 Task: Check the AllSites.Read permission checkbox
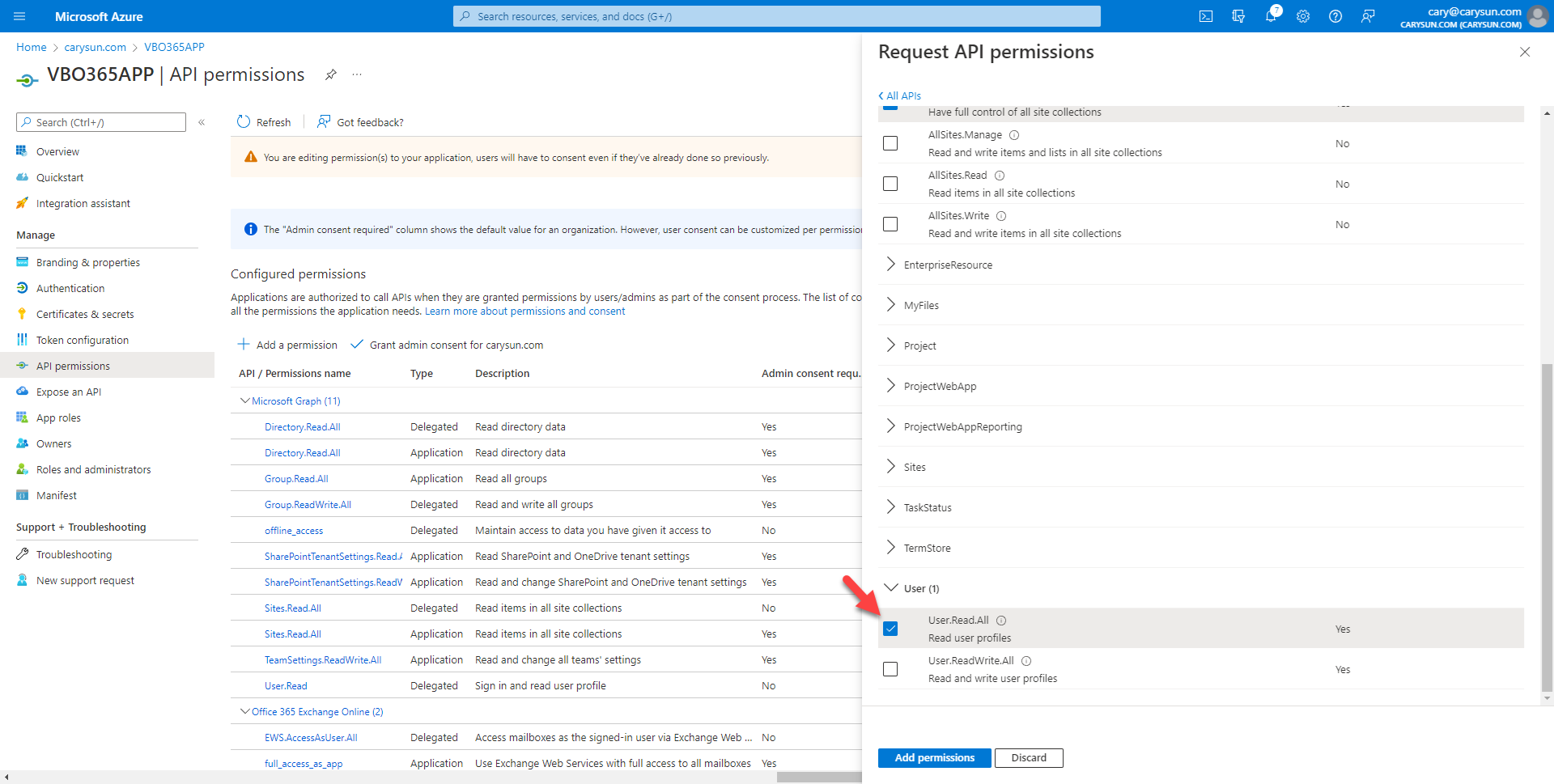coord(890,184)
